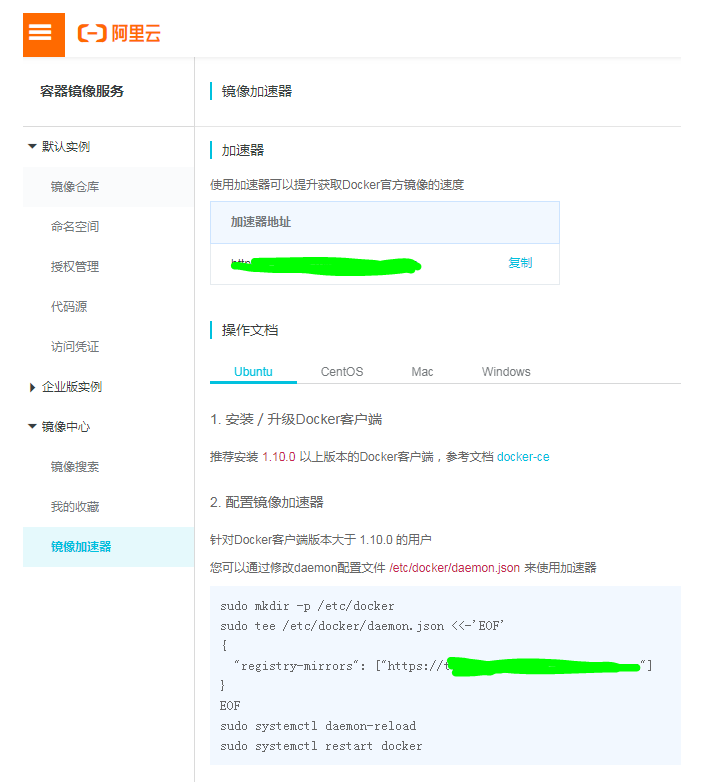
Task: Click the 'sudo systemctl restart docker' line
Action: 321,746
